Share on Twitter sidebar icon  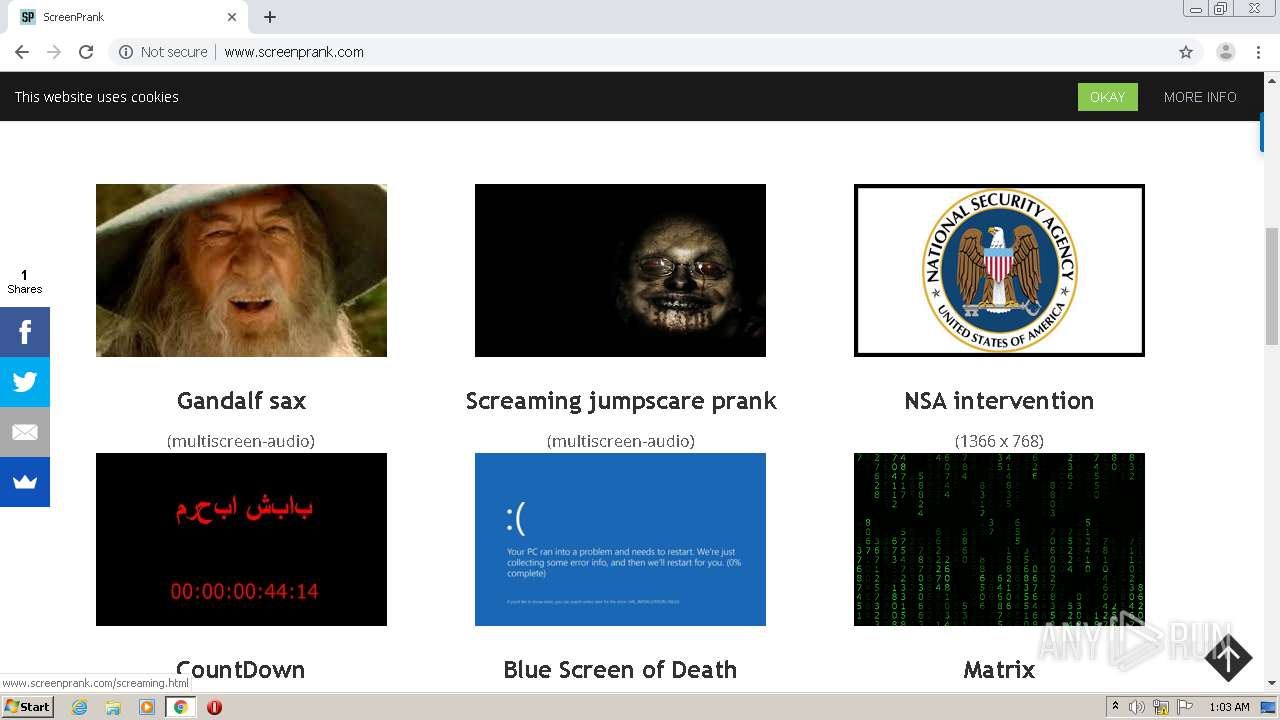tap(25, 382)
